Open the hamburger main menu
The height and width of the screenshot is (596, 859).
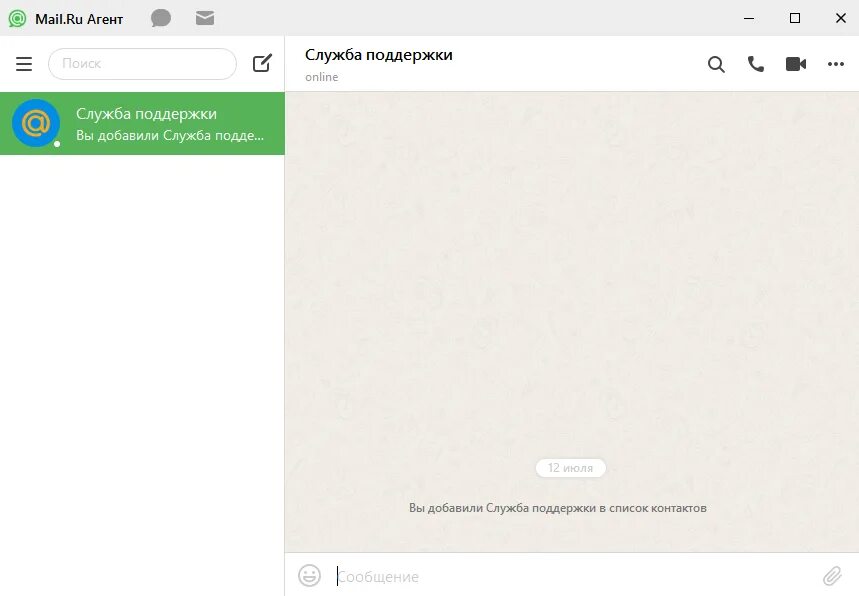coord(24,64)
